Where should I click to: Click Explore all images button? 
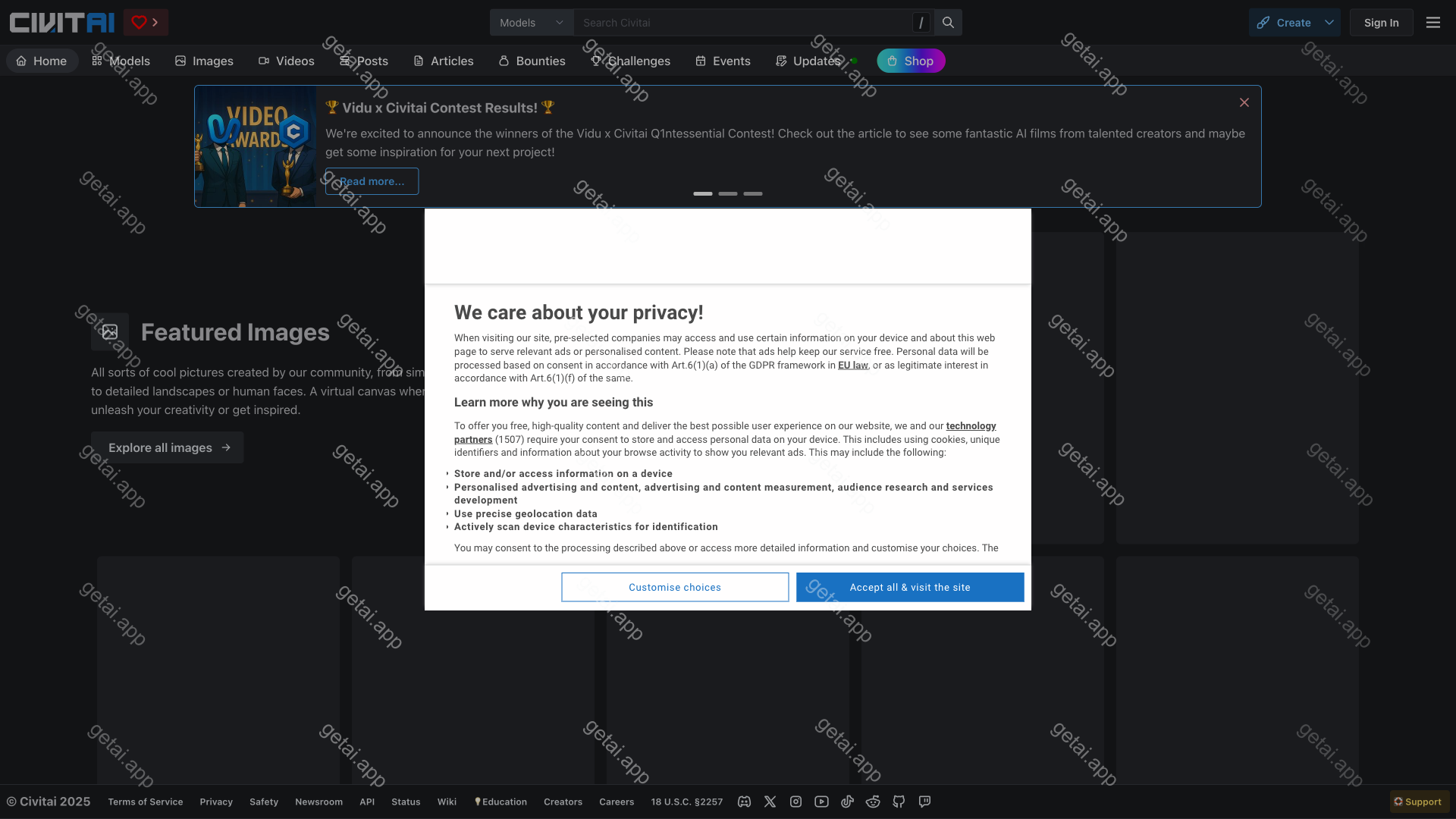(x=168, y=447)
